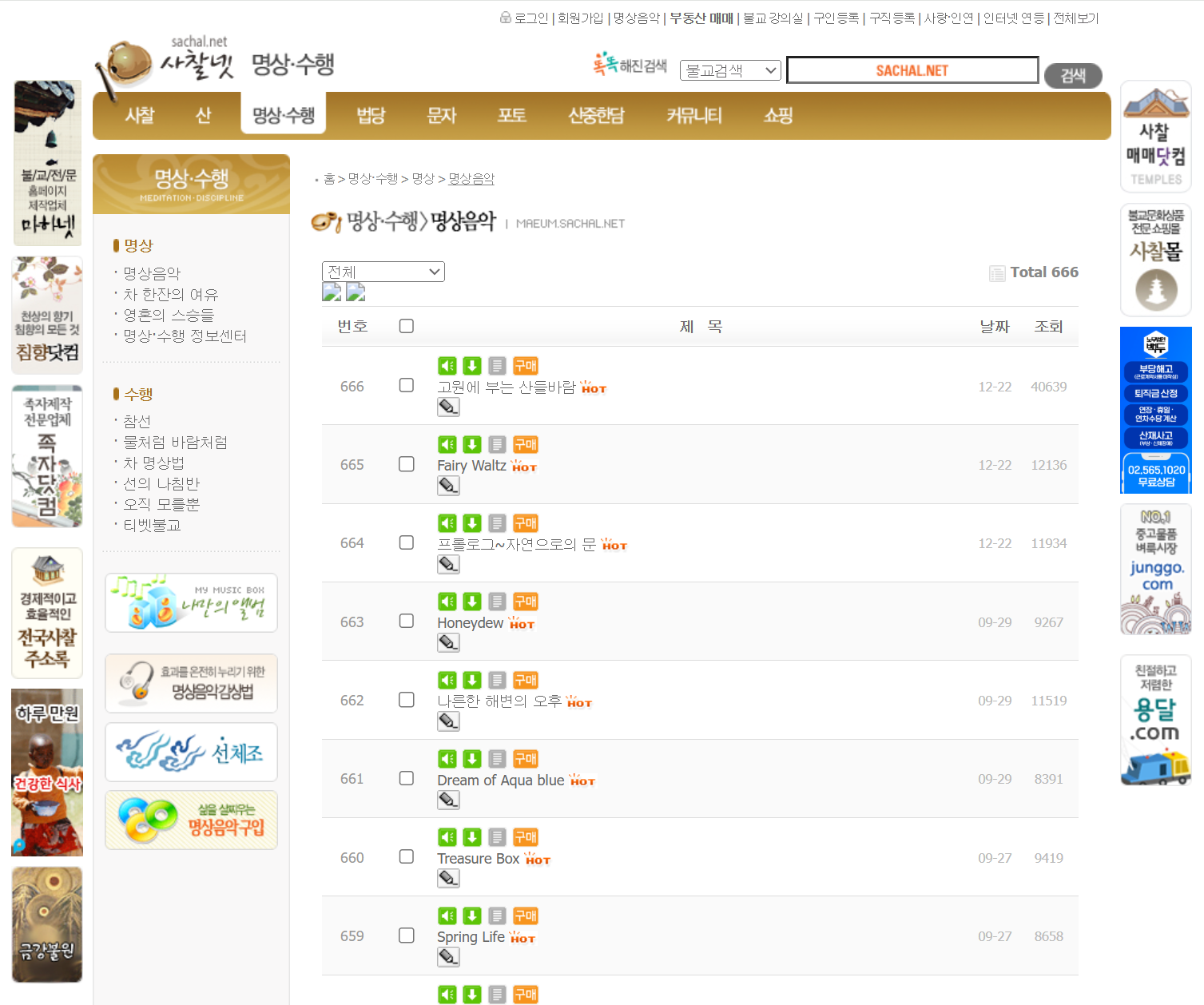The image size is (1204, 1005).
Task: Click the download icon for Dream of Aqua blue
Action: click(472, 759)
